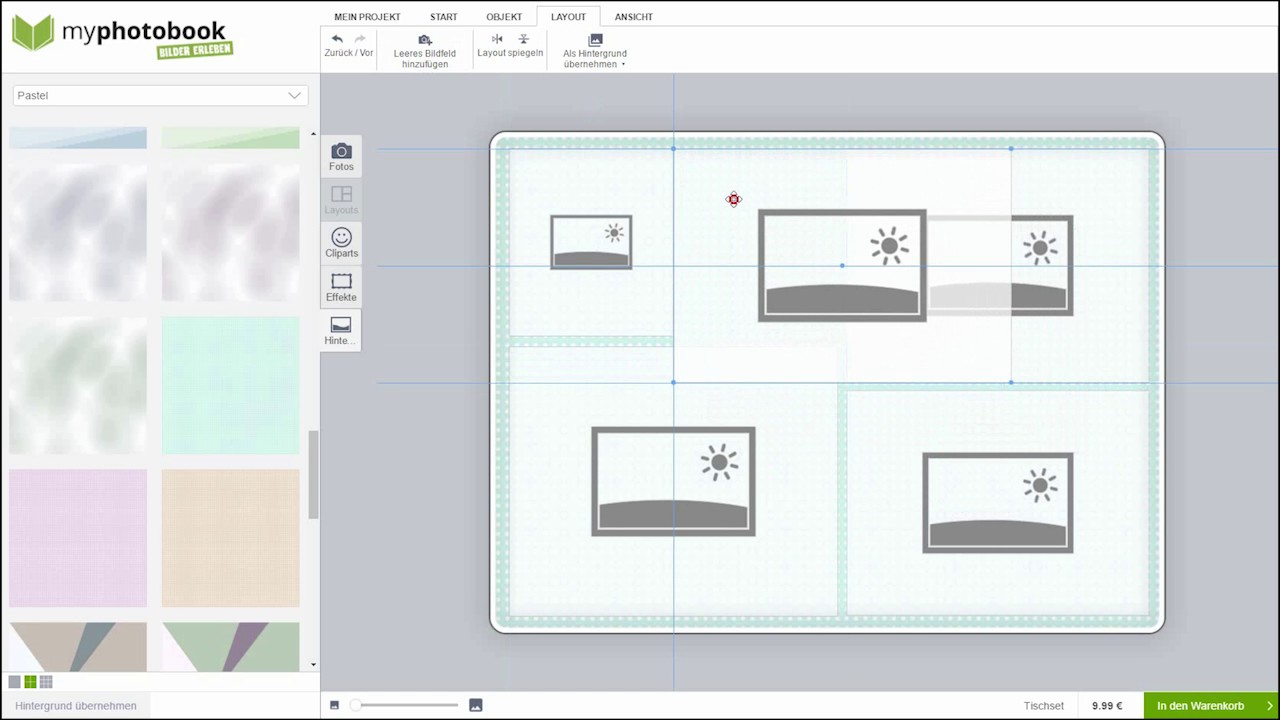Click the red rotate handle on canvas
The image size is (1280, 720).
click(734, 200)
